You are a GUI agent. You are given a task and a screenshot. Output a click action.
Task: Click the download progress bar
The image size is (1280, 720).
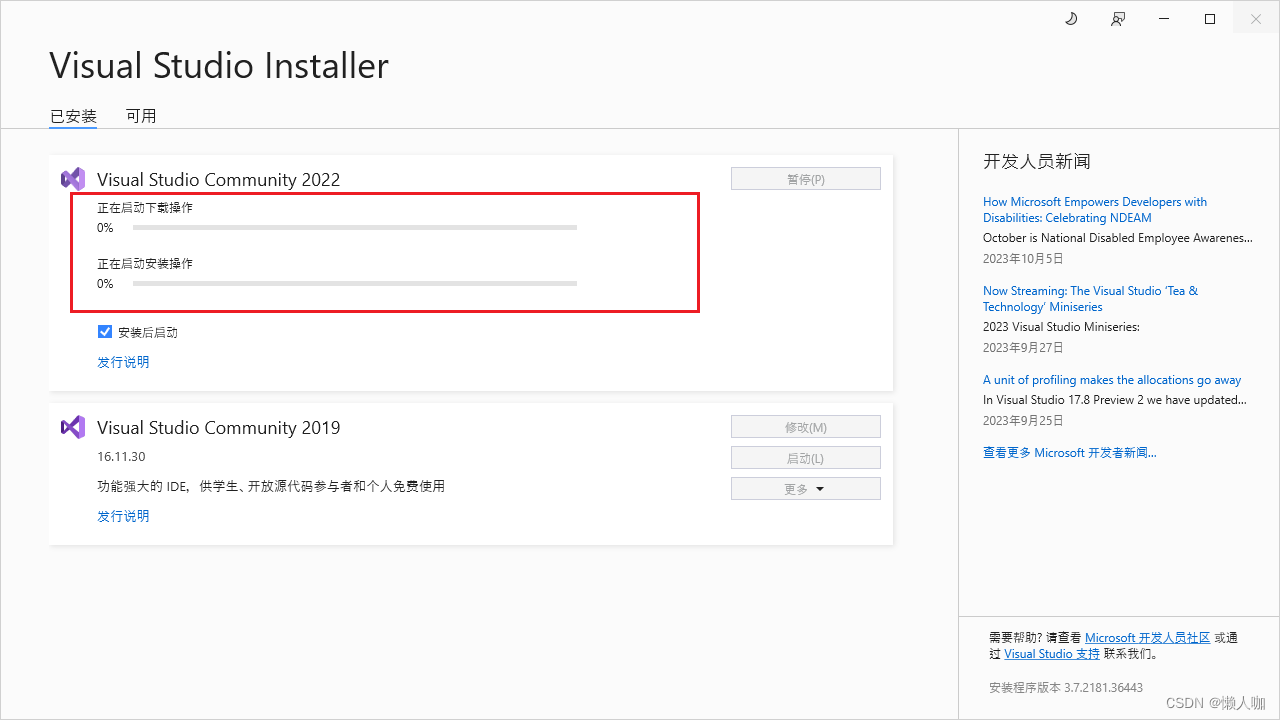pyautogui.click(x=355, y=228)
